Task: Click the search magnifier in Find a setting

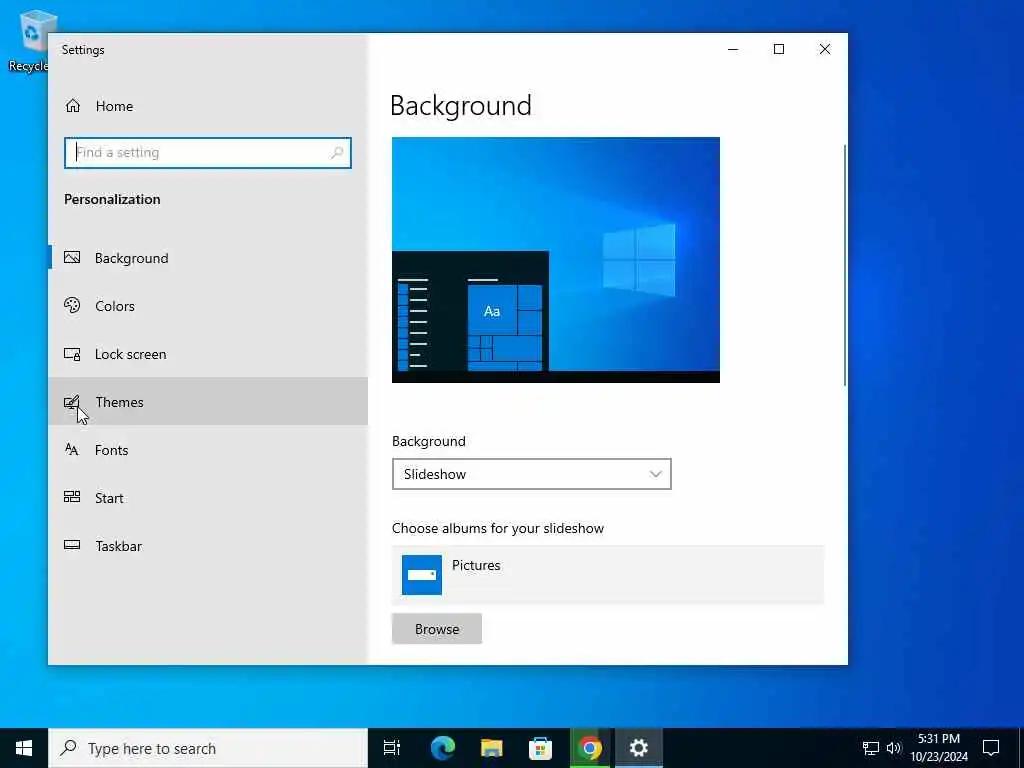Action: point(337,153)
